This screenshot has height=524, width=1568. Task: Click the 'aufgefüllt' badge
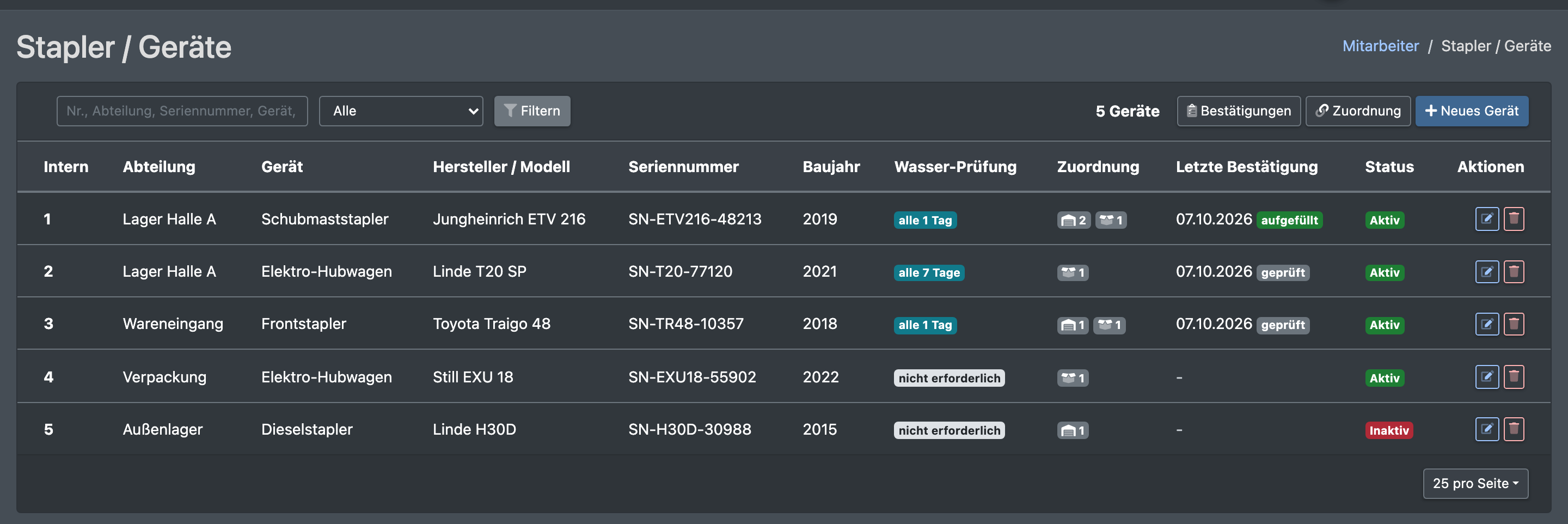tap(1289, 220)
